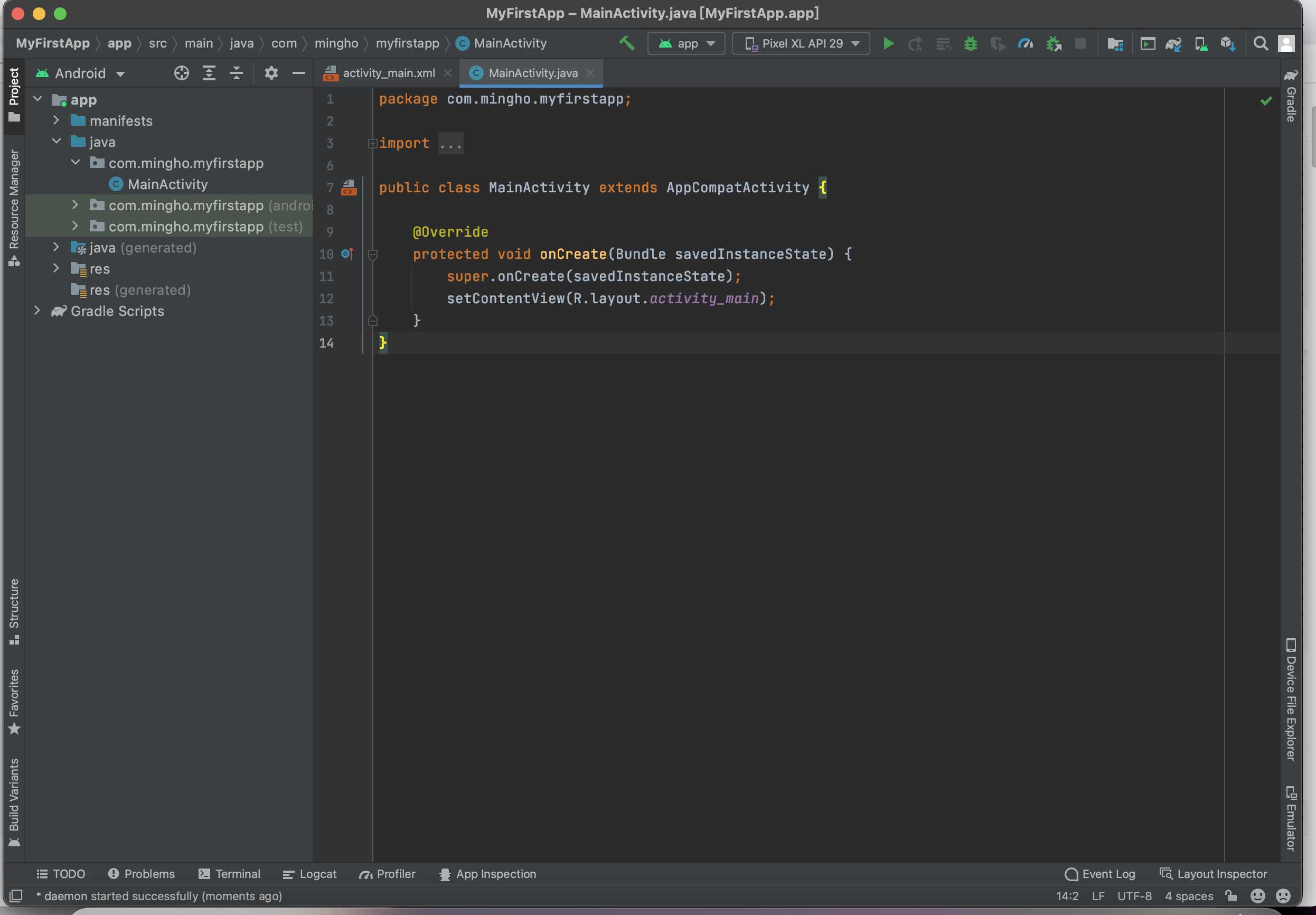The width and height of the screenshot is (1316, 915).
Task: Click green checkmark inspection indicator
Action: (x=1266, y=101)
